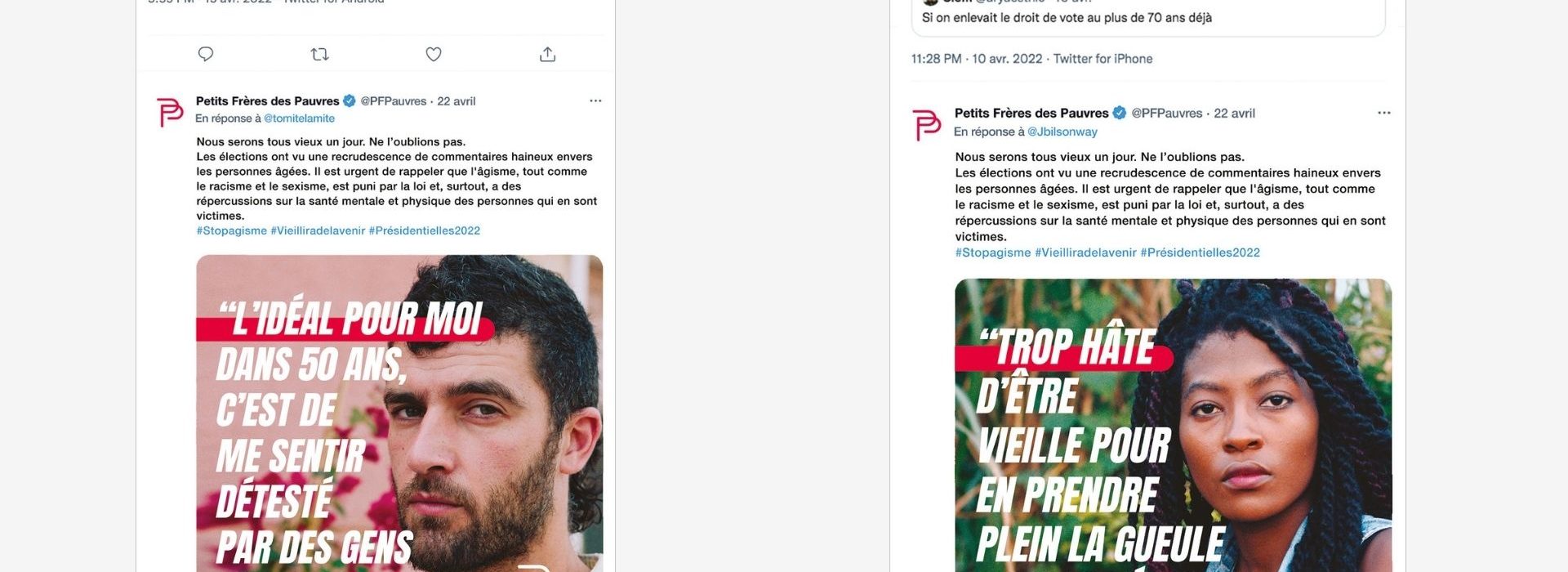The height and width of the screenshot is (572, 1568).
Task: Click the 11:28 PM · 10 avr. 2022 timestamp
Action: point(977,59)
